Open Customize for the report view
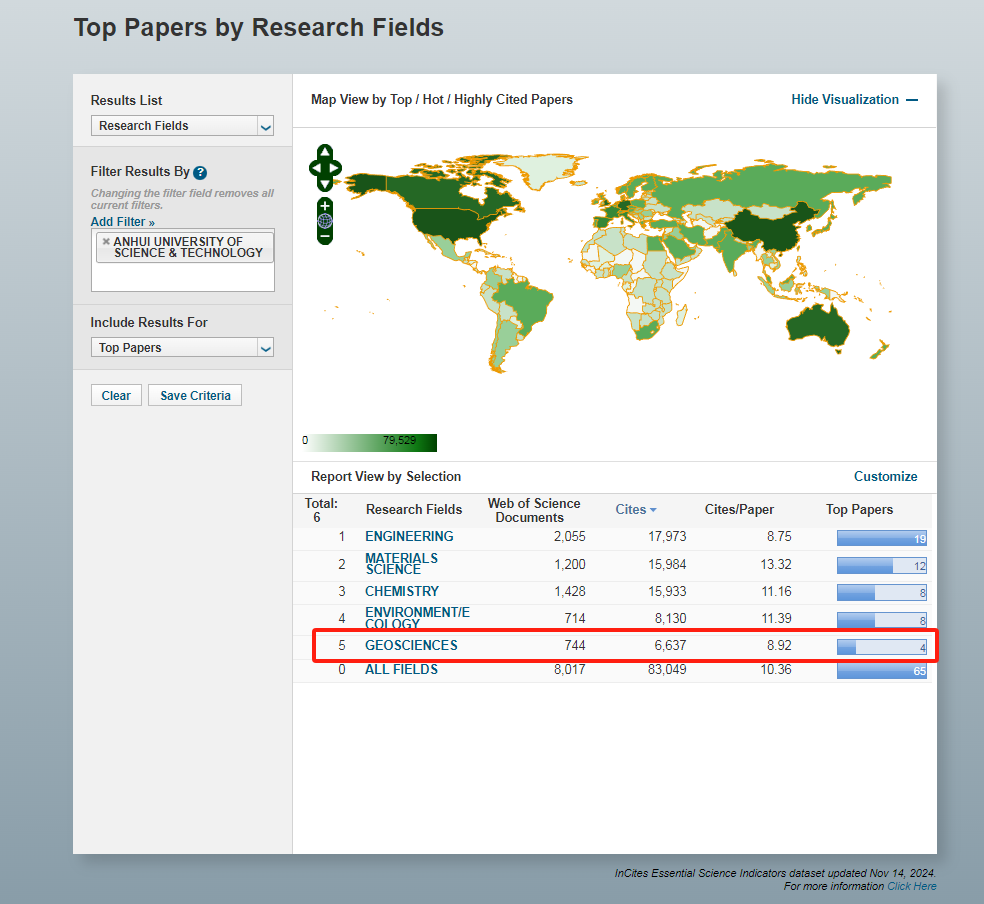Screen dimensions: 984x904 885,477
